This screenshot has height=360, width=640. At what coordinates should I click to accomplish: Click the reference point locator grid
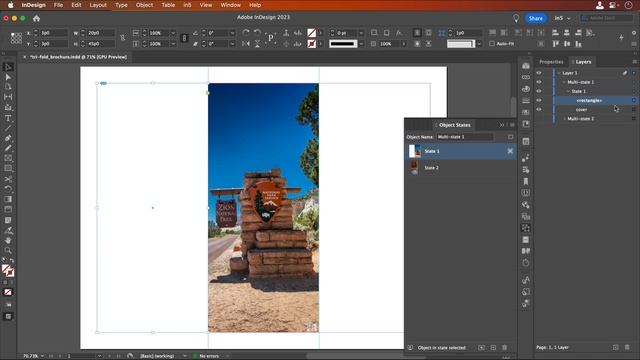tap(16, 38)
